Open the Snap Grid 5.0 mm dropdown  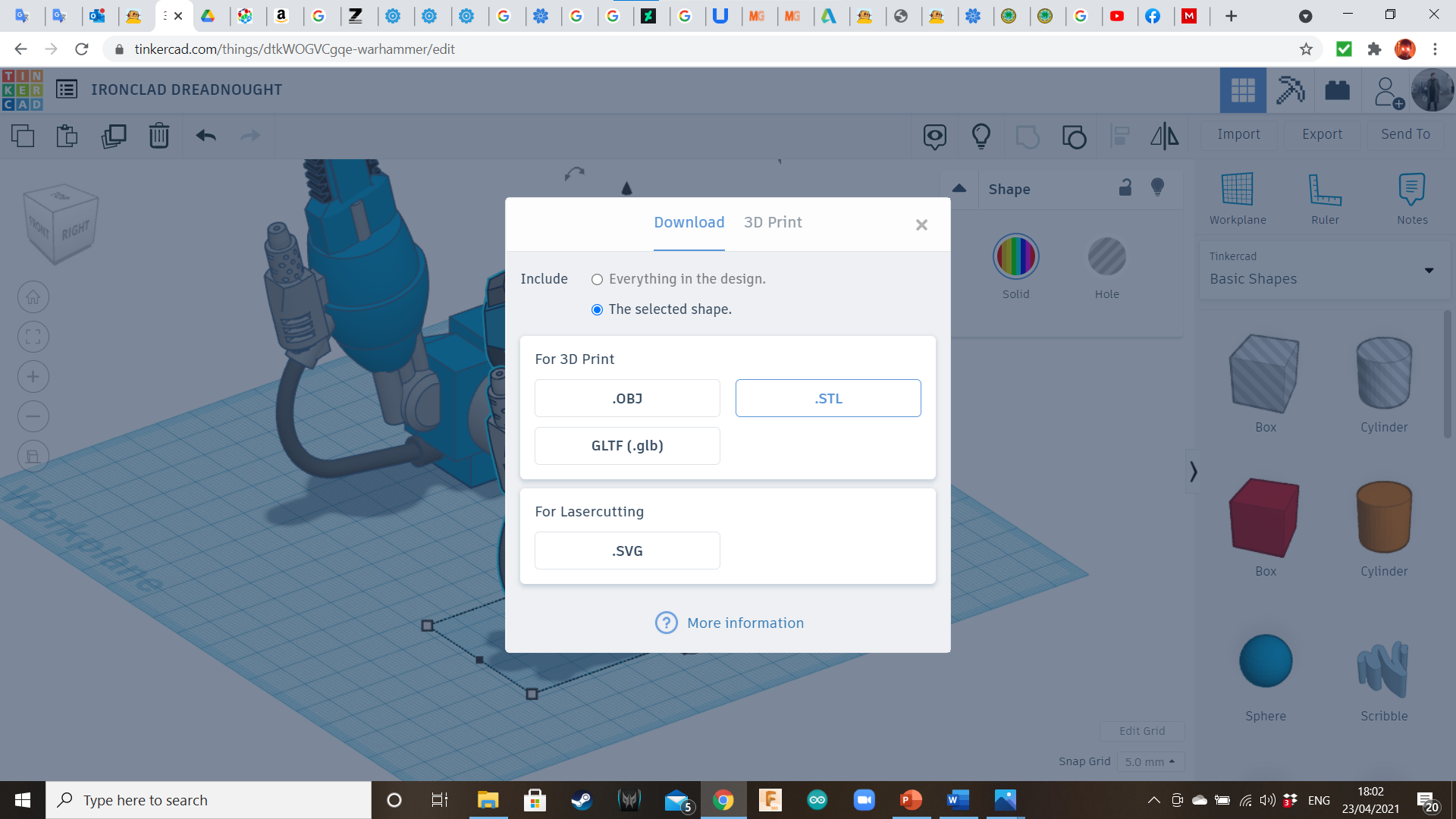(x=1150, y=761)
